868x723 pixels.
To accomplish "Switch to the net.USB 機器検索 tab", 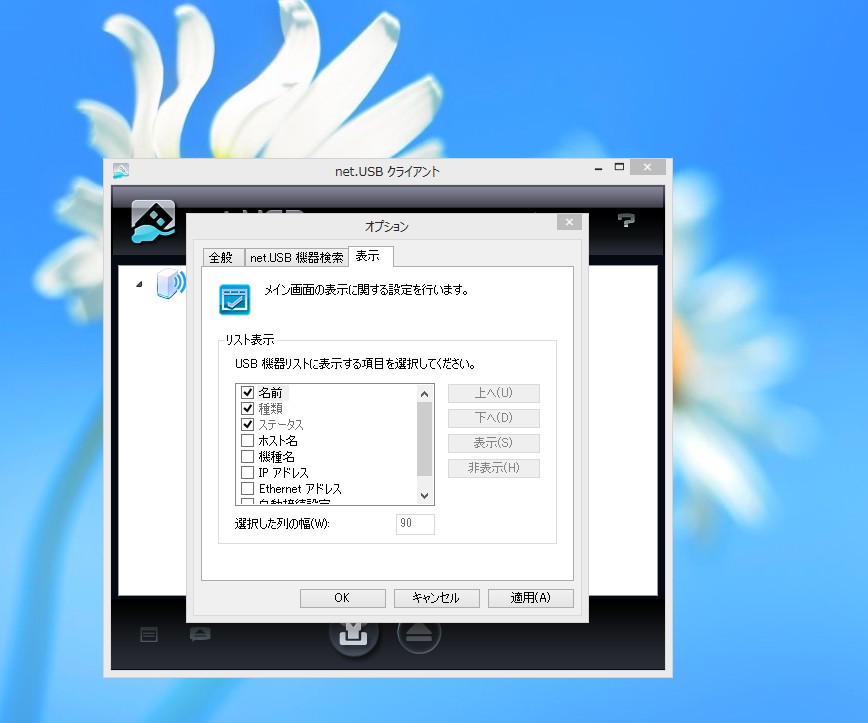I will click(296, 257).
